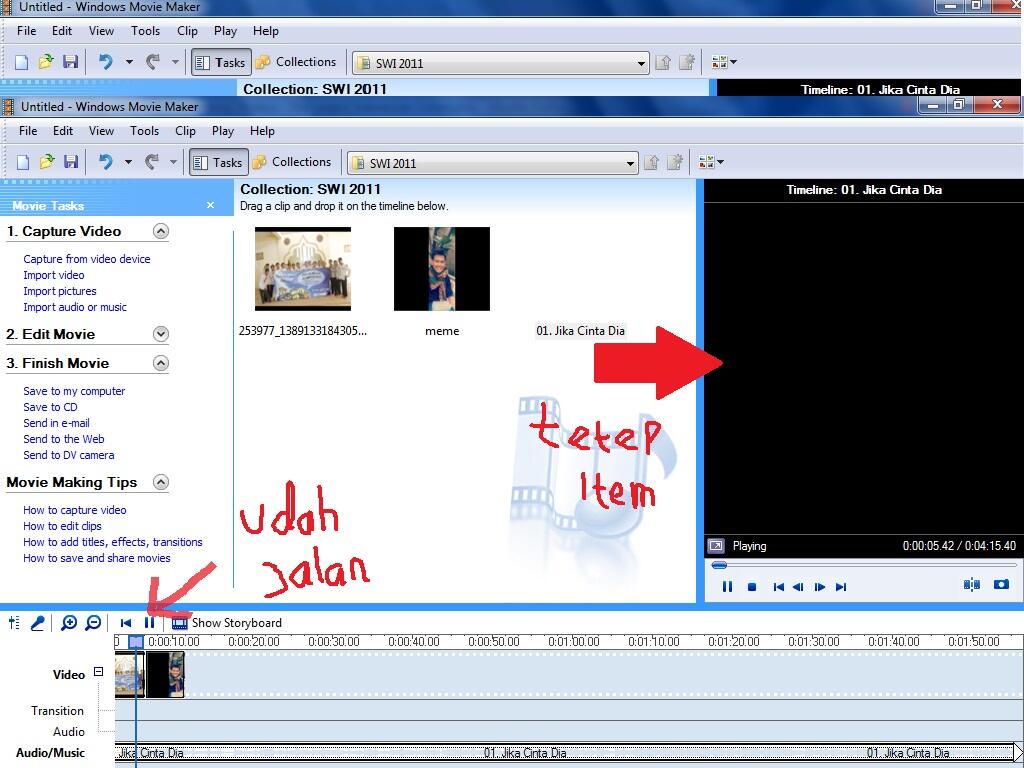1024x768 pixels.
Task: Click Next Frame button in preview monitor
Action: tap(820, 586)
